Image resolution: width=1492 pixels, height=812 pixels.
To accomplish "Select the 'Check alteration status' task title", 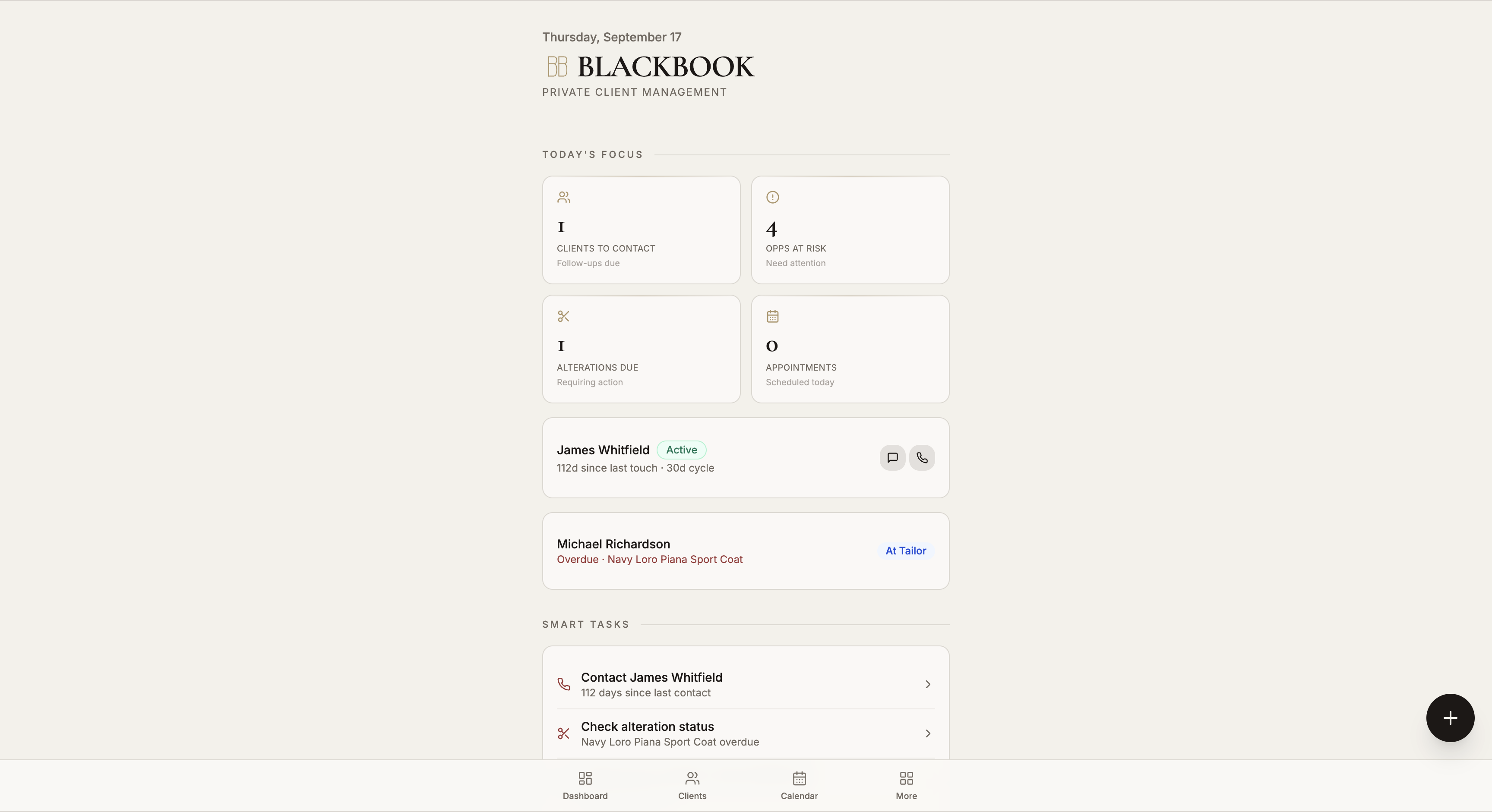I will pos(647,726).
